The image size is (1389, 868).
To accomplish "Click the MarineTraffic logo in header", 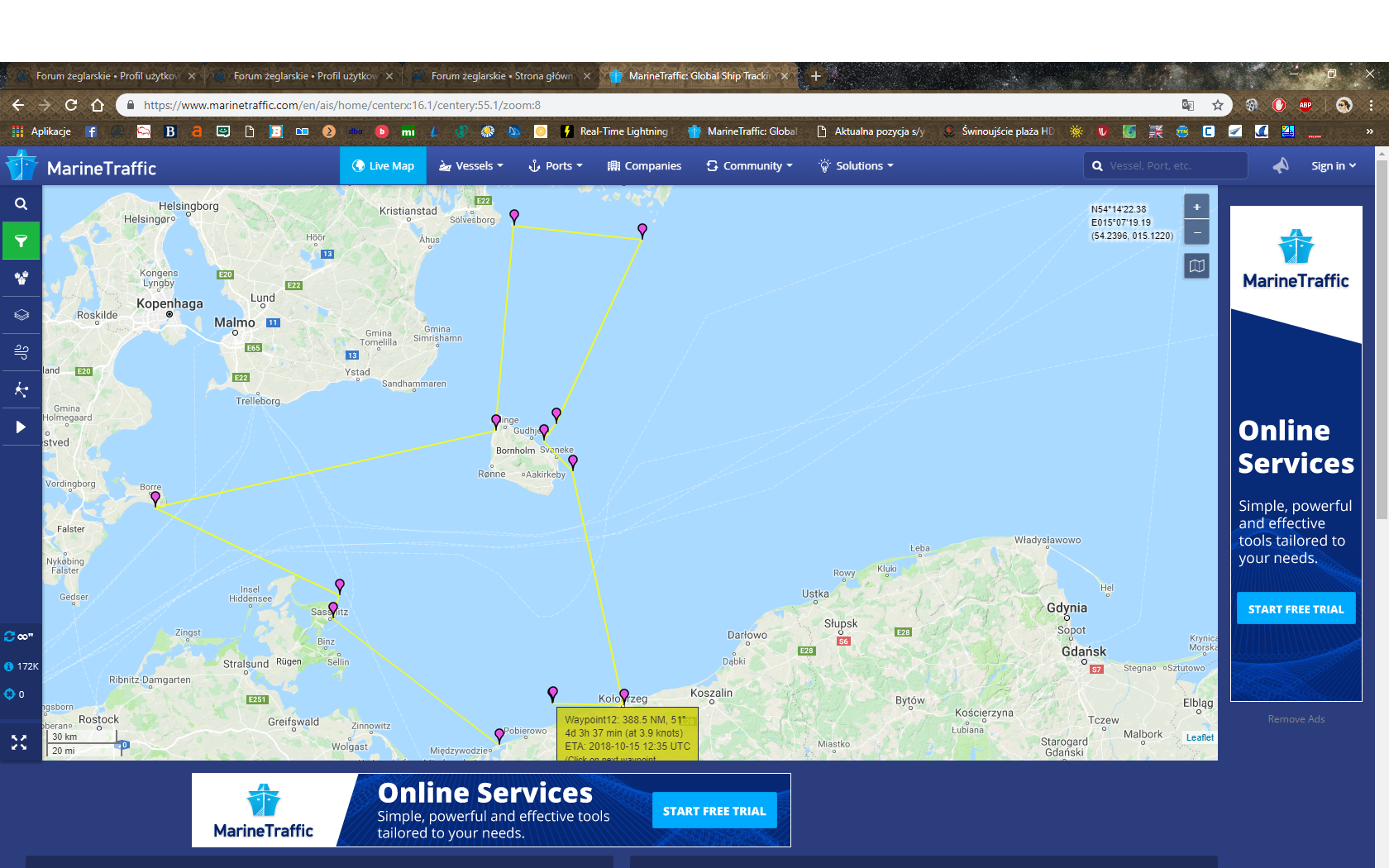I will click(x=81, y=167).
